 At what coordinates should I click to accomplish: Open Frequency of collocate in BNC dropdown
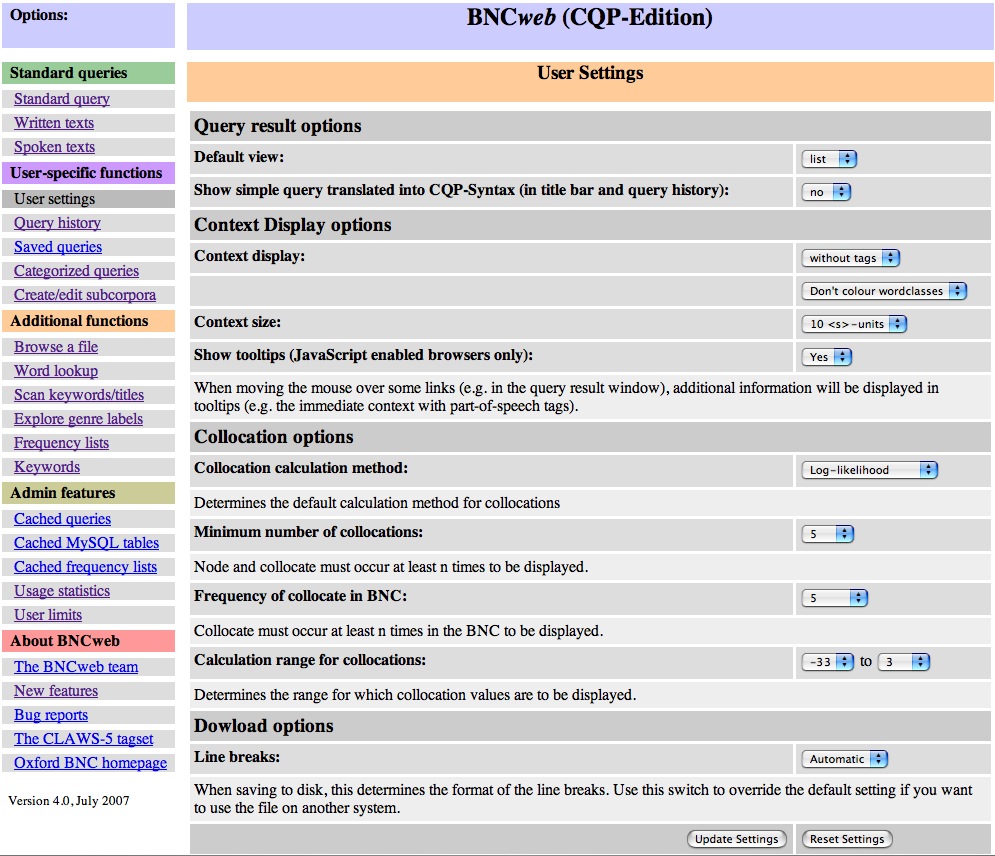point(835,598)
